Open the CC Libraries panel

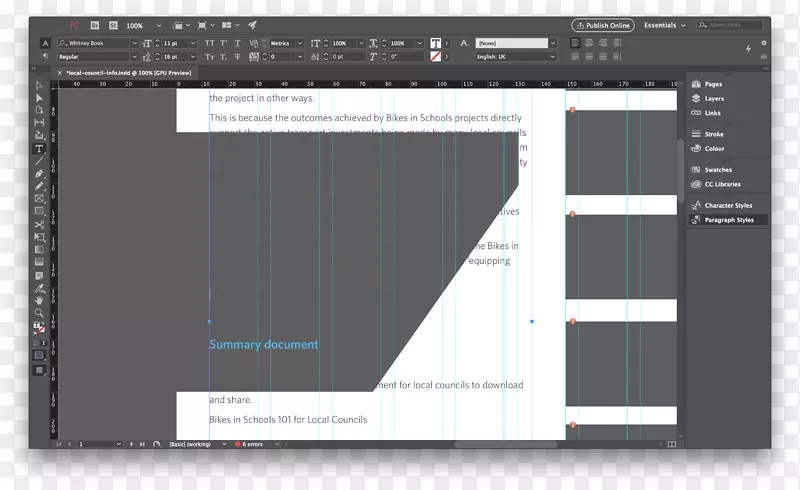[x=721, y=184]
